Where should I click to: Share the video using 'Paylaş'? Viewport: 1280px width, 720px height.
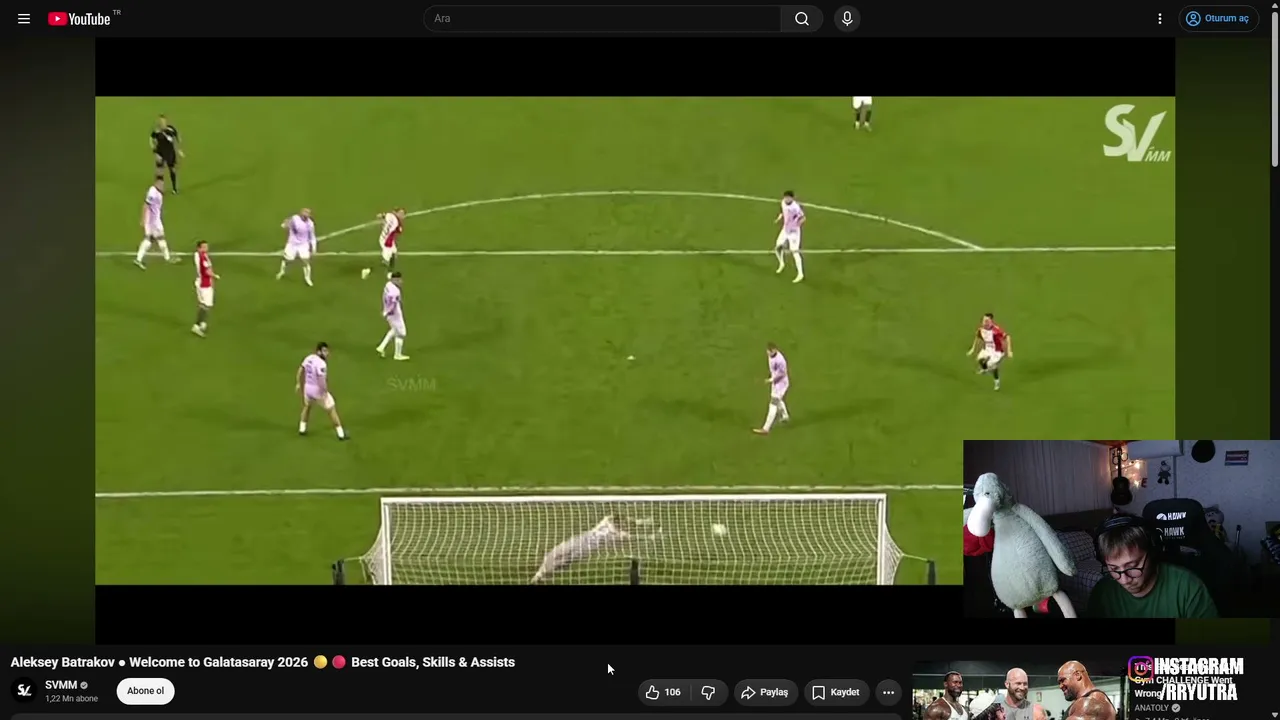[x=765, y=692]
